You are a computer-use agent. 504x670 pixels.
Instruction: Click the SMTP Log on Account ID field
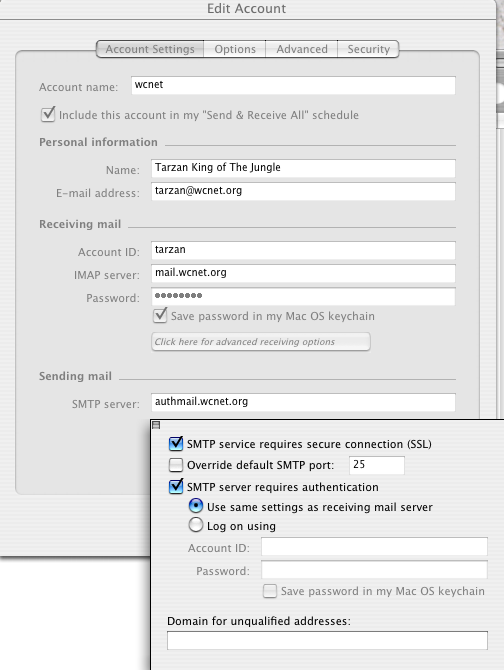pyautogui.click(x=374, y=547)
